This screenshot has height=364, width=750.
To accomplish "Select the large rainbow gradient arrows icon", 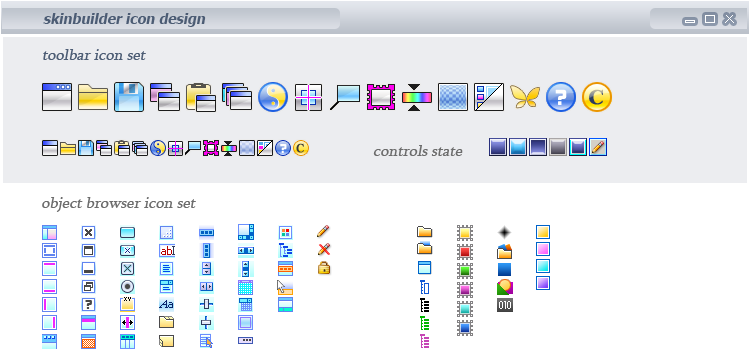I will [x=417, y=97].
